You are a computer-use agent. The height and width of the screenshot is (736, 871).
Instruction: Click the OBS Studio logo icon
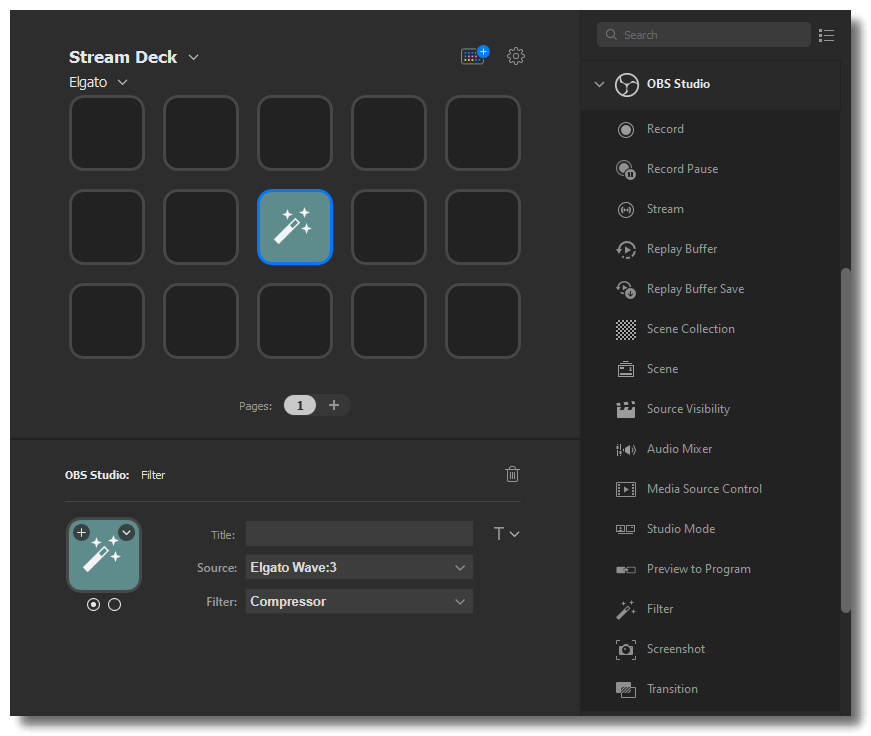click(x=627, y=84)
